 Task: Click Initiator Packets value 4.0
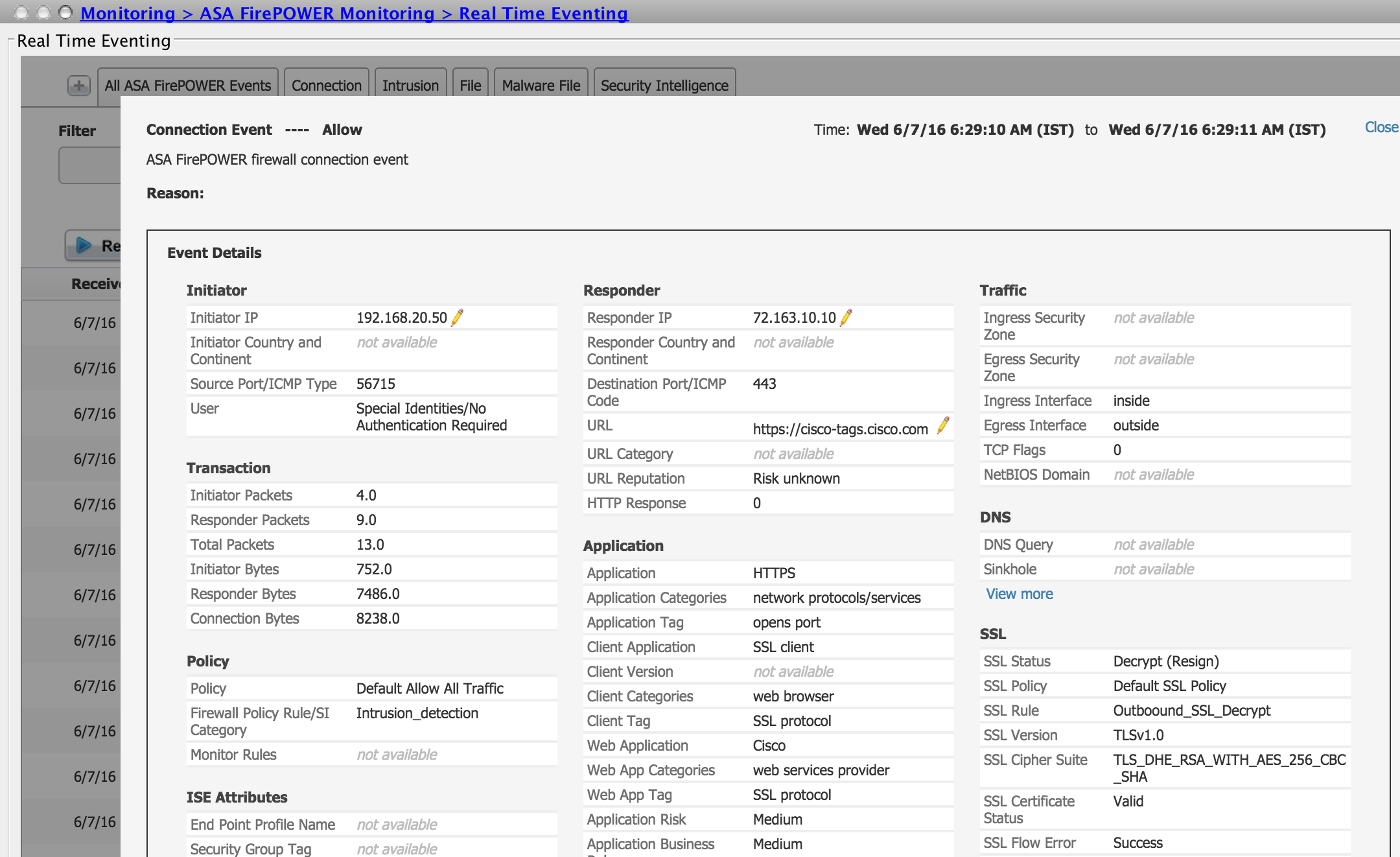[x=366, y=495]
